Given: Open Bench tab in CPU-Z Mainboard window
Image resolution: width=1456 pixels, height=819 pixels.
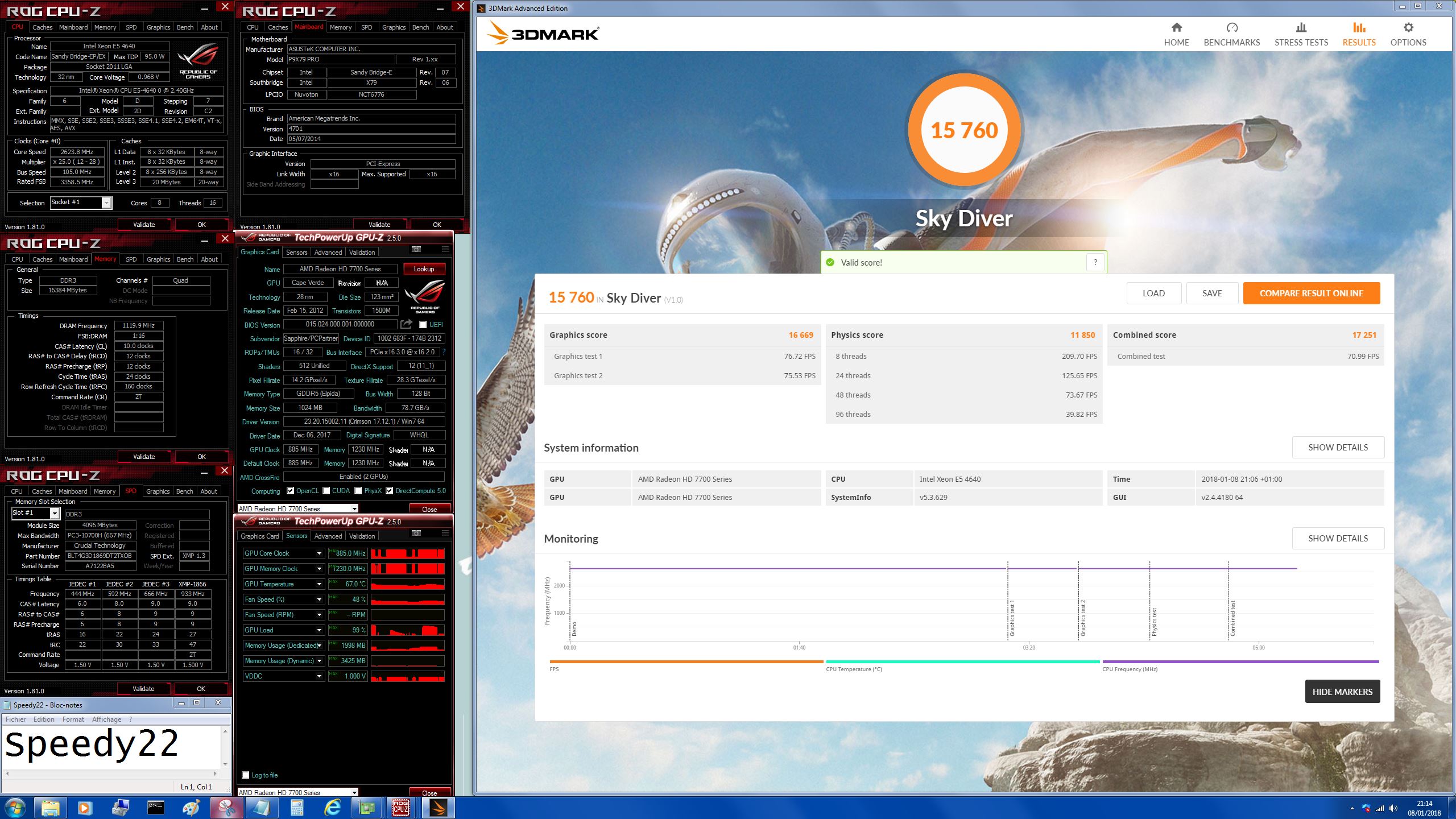Looking at the screenshot, I should [421, 27].
